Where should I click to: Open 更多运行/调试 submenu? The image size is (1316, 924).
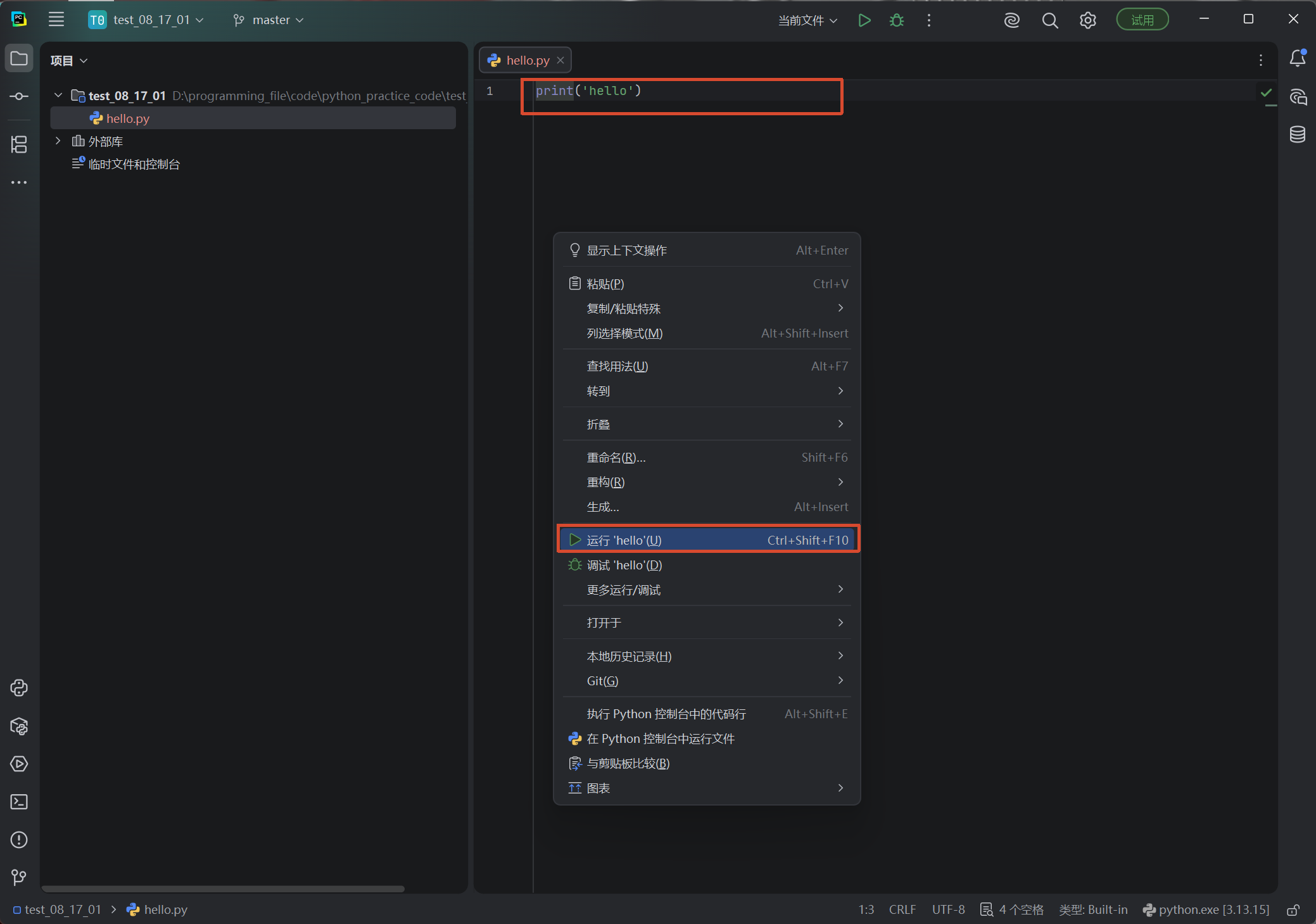click(x=707, y=590)
